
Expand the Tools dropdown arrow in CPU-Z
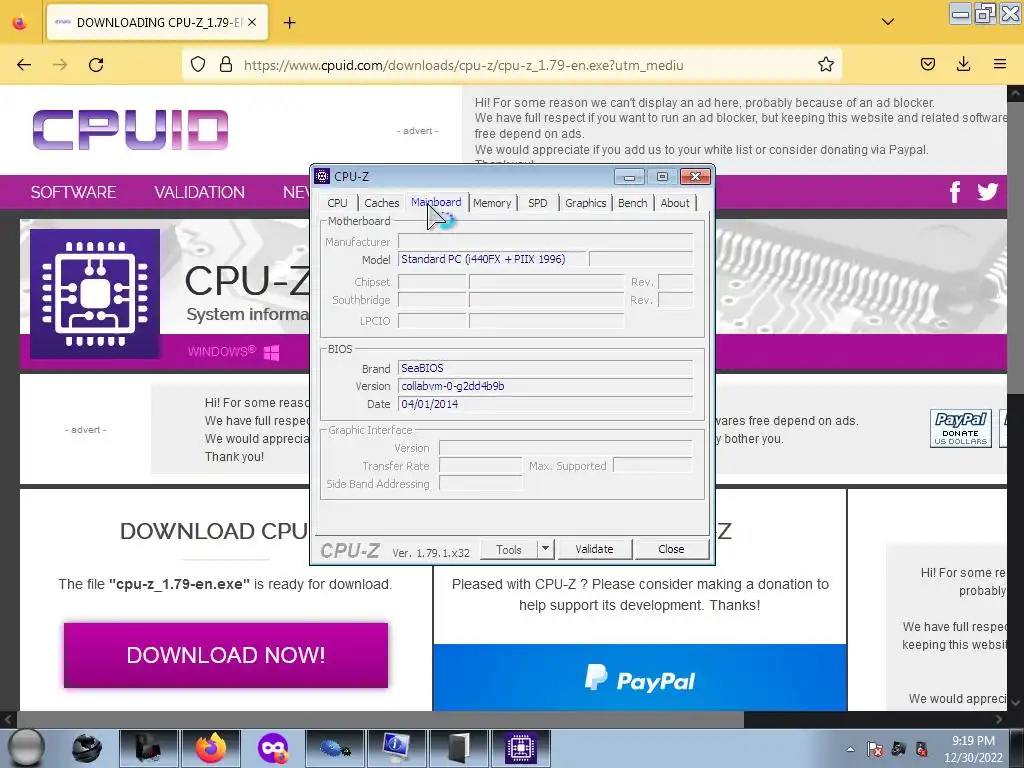(x=545, y=549)
